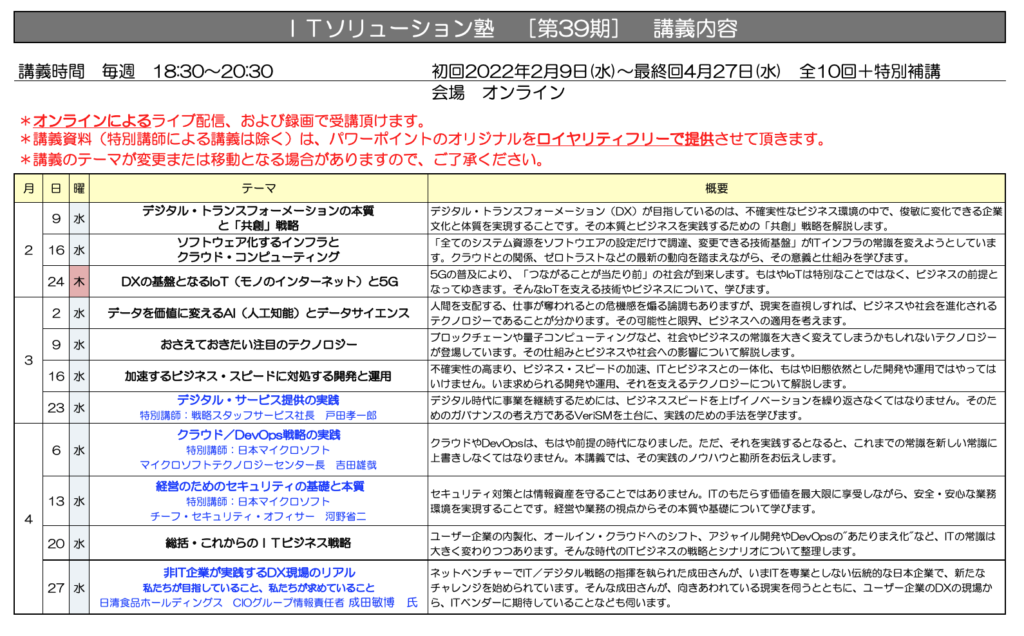Viewport: 1024px width, 636px height.
Task: Click the 月 column header
Action: (x=28, y=188)
